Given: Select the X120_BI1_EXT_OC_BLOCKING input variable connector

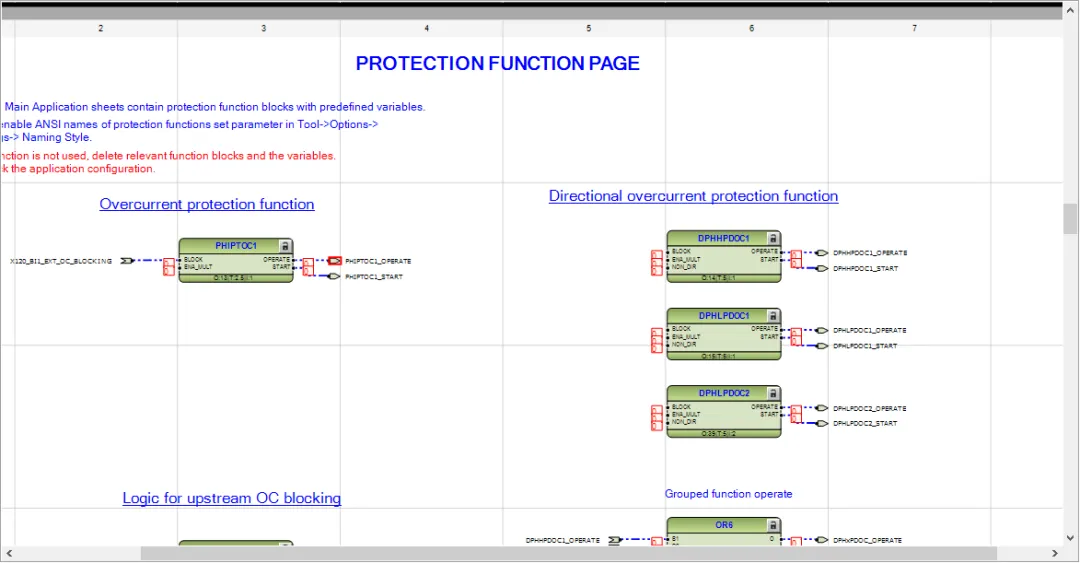Looking at the screenshot, I should pyautogui.click(x=127, y=261).
